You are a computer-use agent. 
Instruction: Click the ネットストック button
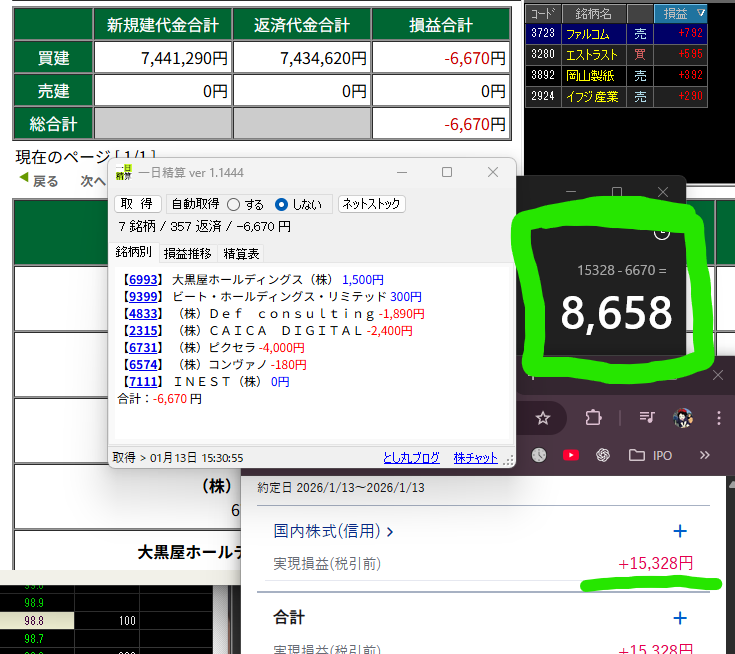point(371,204)
